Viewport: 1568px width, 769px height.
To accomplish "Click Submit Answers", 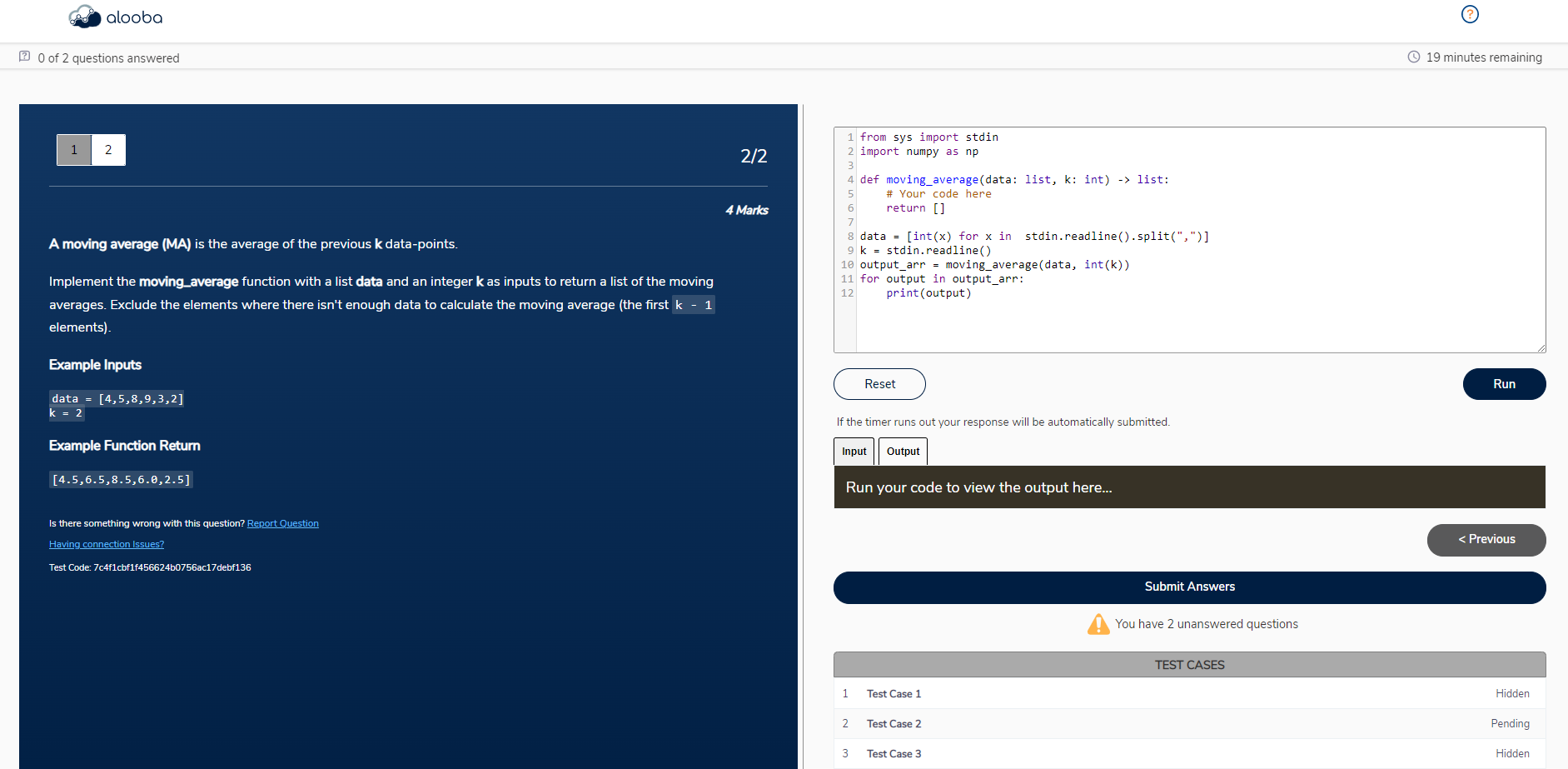I will click(x=1189, y=587).
